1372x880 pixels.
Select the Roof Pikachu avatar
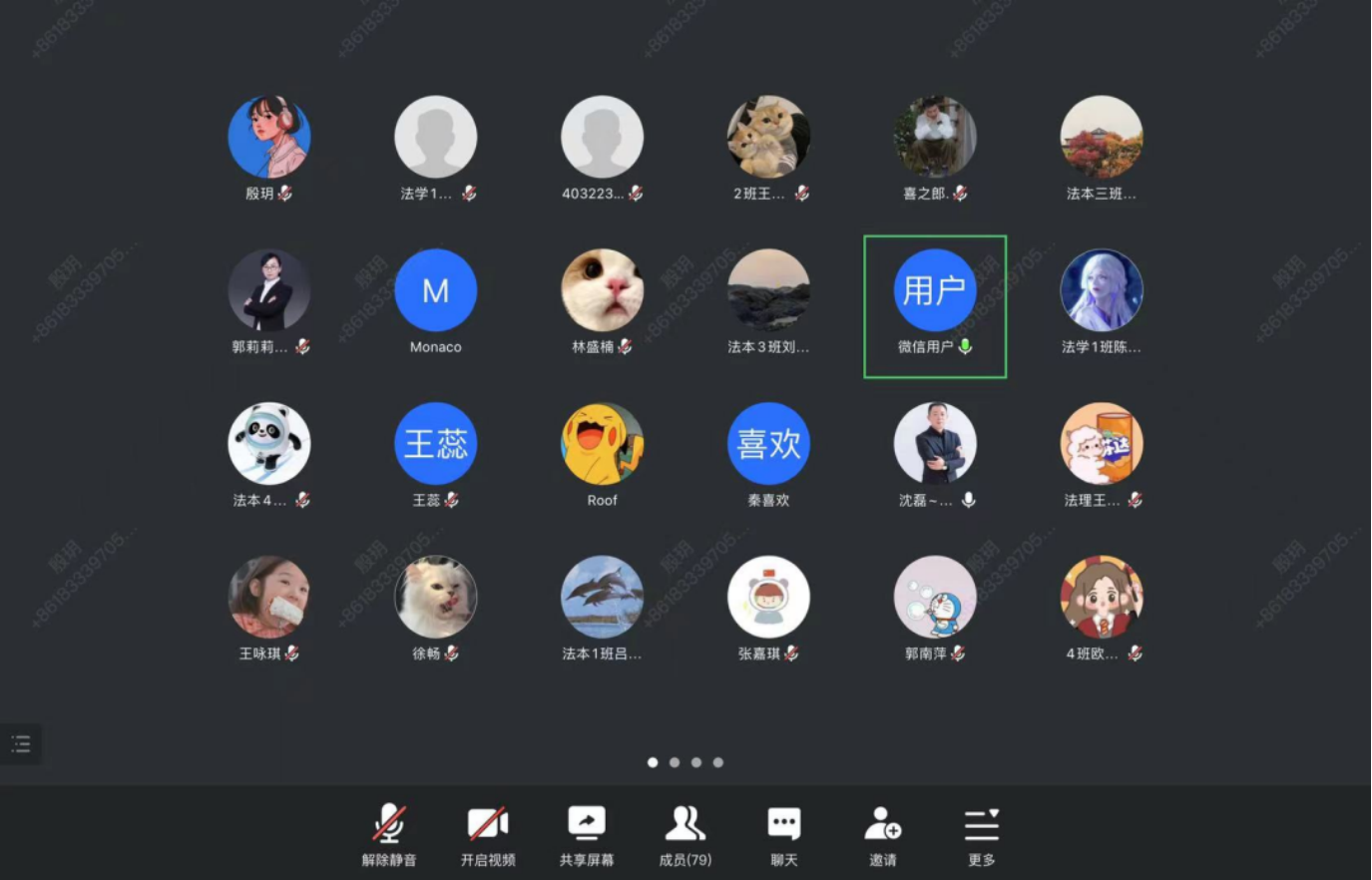(602, 444)
